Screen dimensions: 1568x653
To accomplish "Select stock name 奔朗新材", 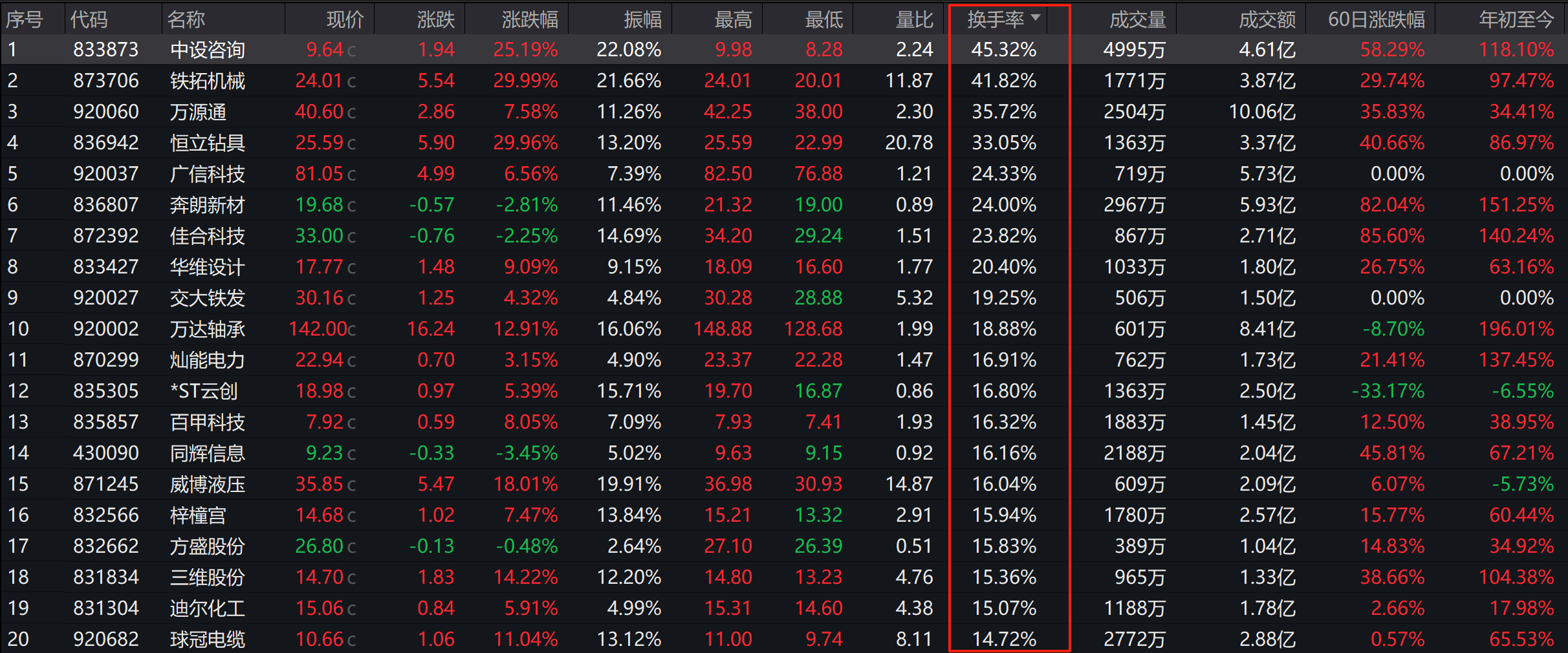I will pos(208,205).
